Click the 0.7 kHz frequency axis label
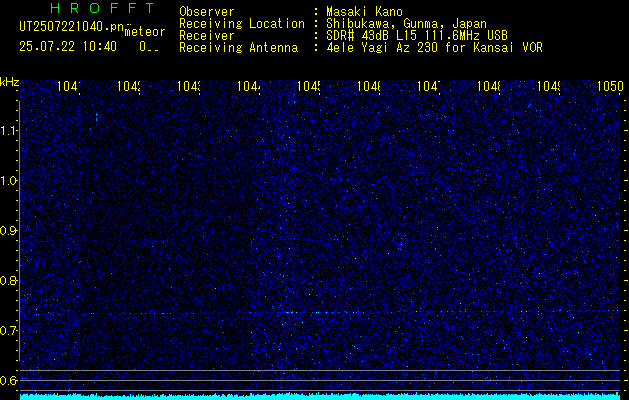 [x=8, y=331]
